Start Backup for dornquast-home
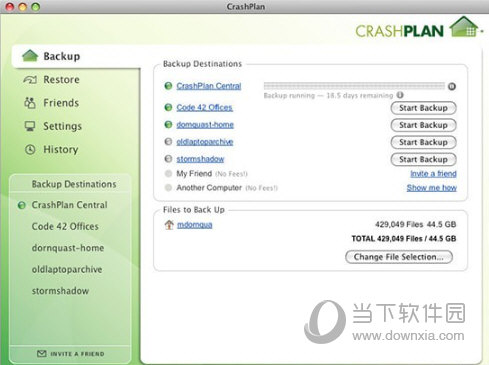Image resolution: width=489 pixels, height=365 pixels. [423, 125]
